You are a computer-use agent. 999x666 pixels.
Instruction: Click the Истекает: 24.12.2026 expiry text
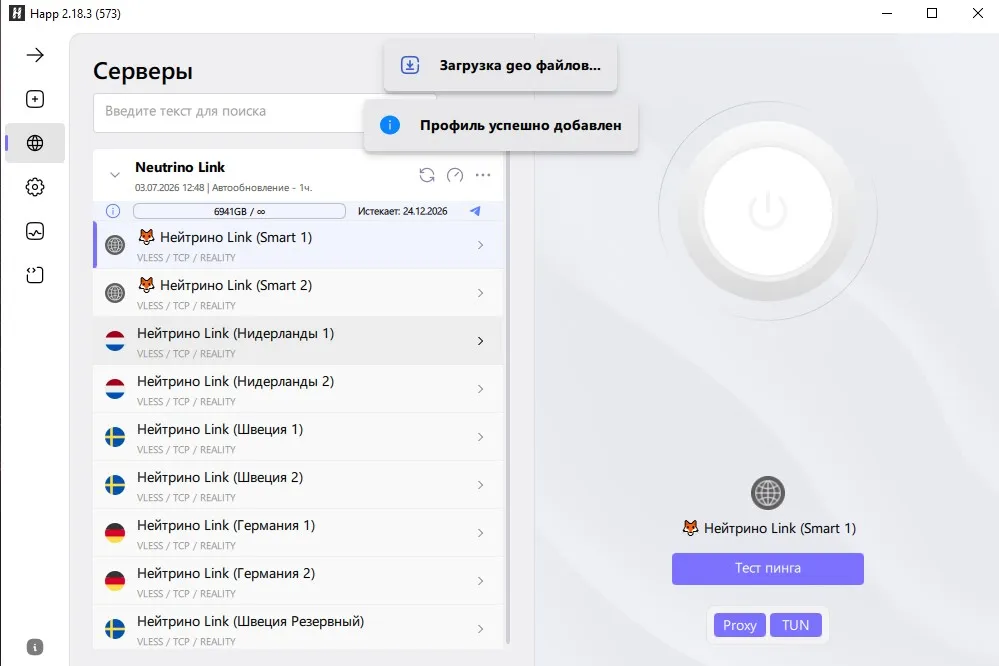pos(403,211)
